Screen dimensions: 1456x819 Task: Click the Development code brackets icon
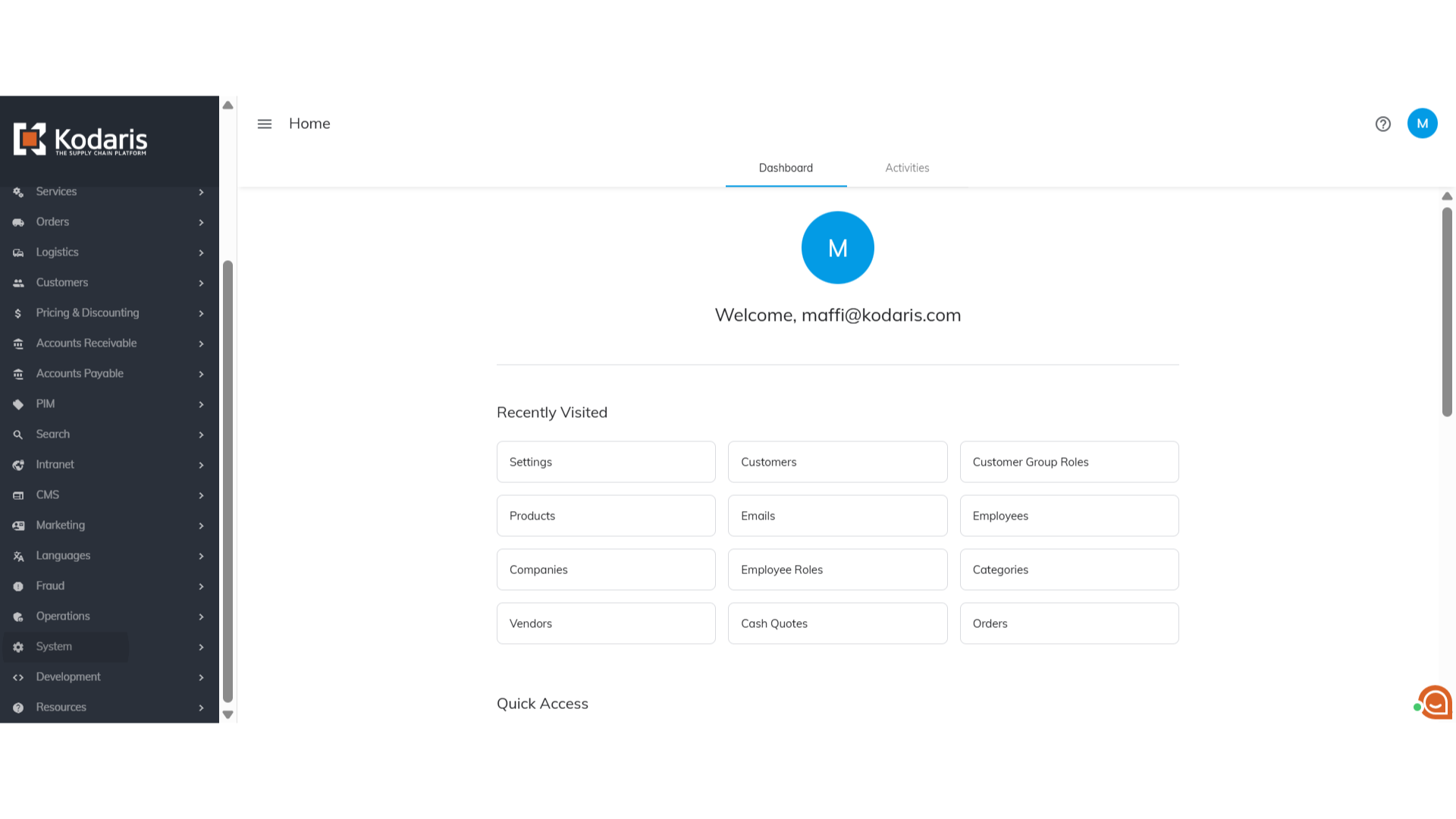tap(18, 677)
